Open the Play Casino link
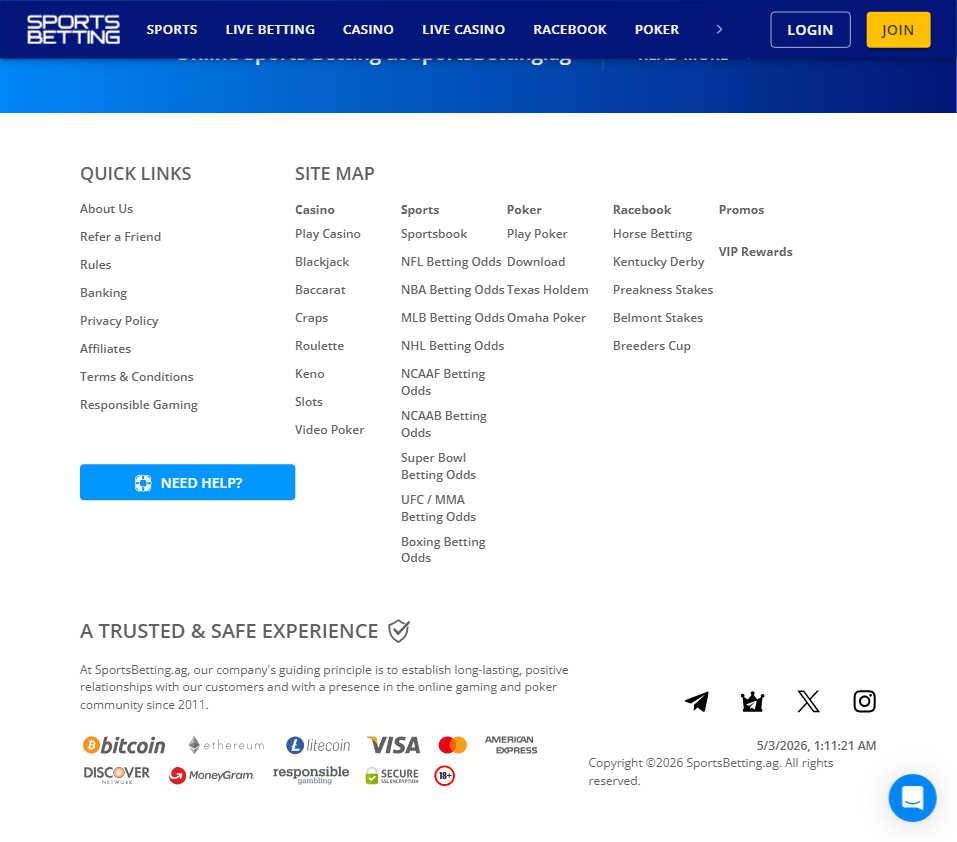The image size is (957, 842). tap(328, 234)
